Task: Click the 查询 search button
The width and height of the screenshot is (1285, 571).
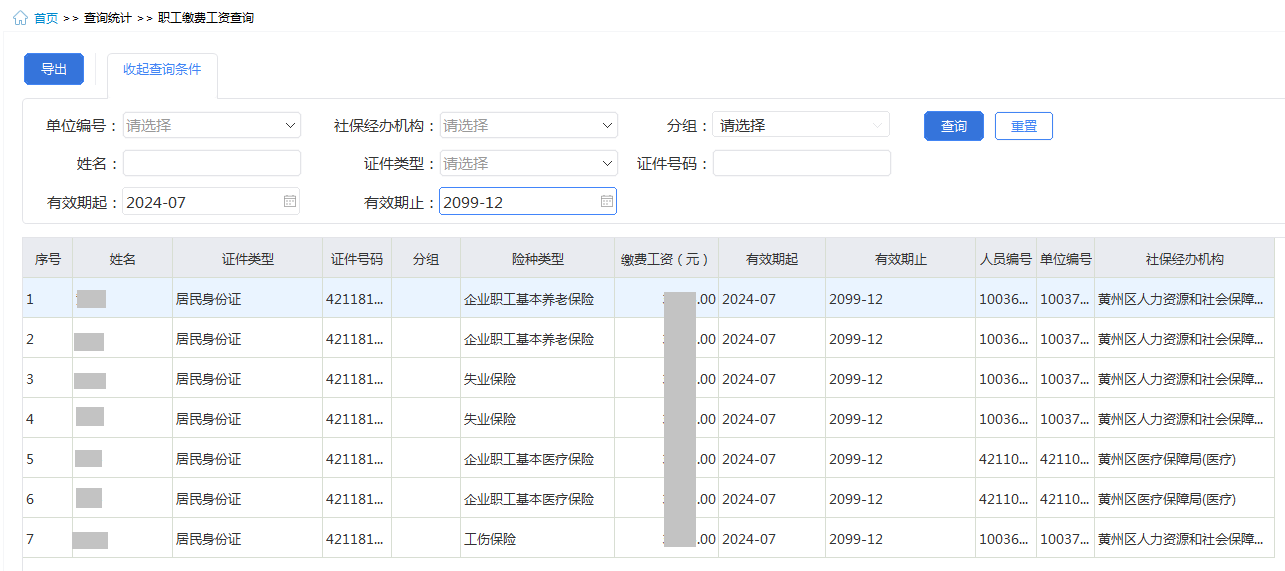Action: pyautogui.click(x=954, y=126)
